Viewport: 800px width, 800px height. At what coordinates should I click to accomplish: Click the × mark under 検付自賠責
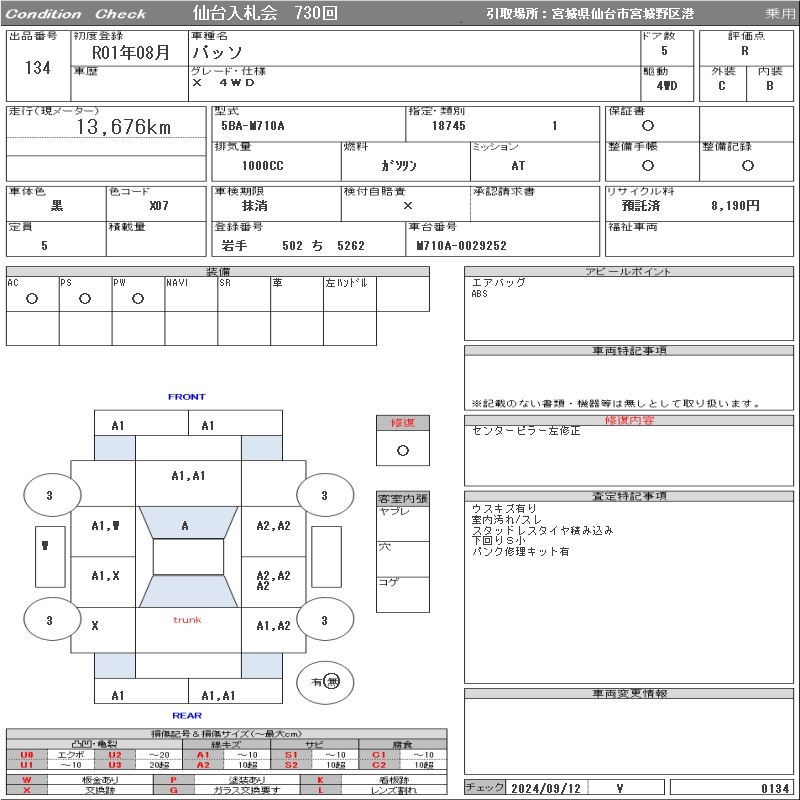coord(408,206)
